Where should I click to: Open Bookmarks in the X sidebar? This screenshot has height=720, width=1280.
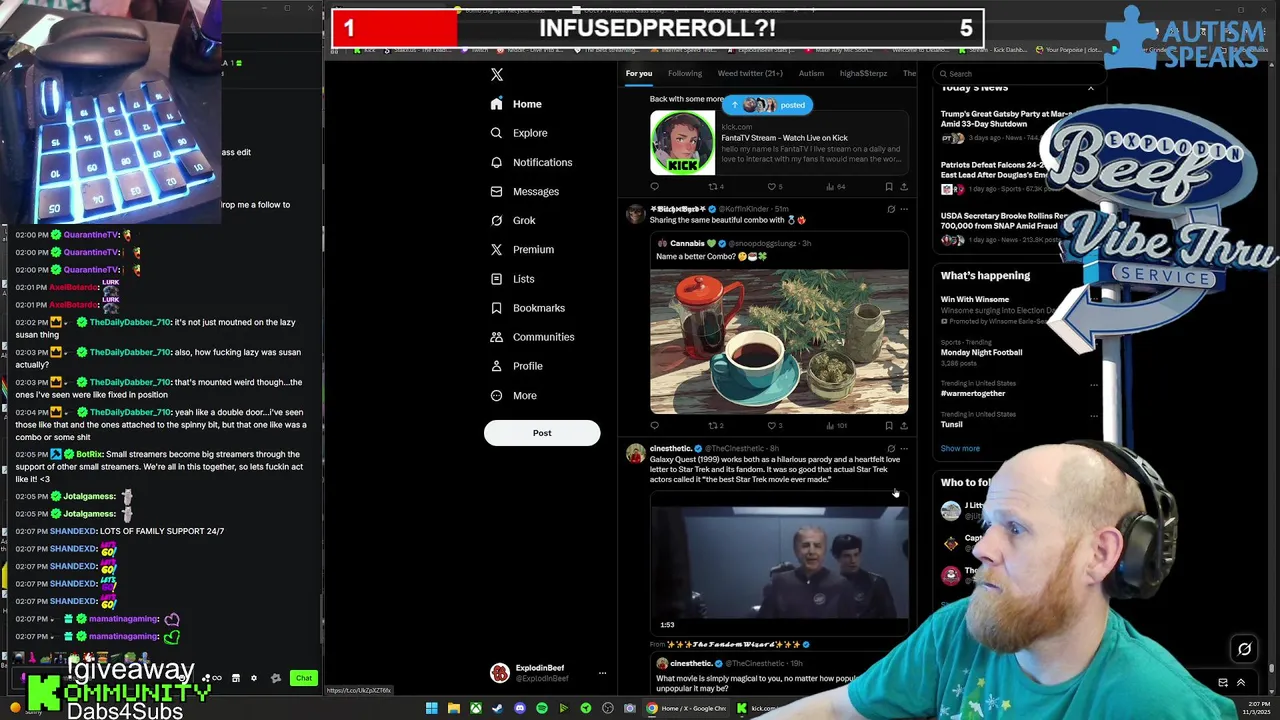527,308
